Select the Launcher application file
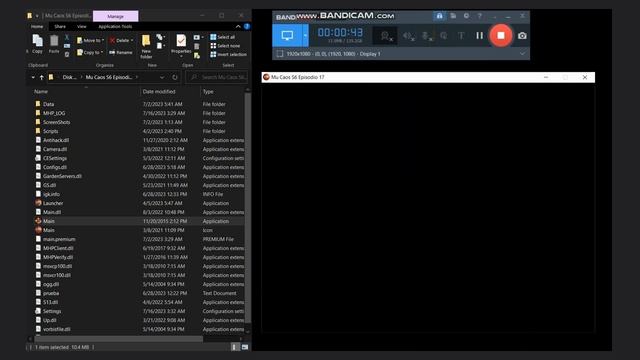The image size is (640, 360). click(139, 203)
